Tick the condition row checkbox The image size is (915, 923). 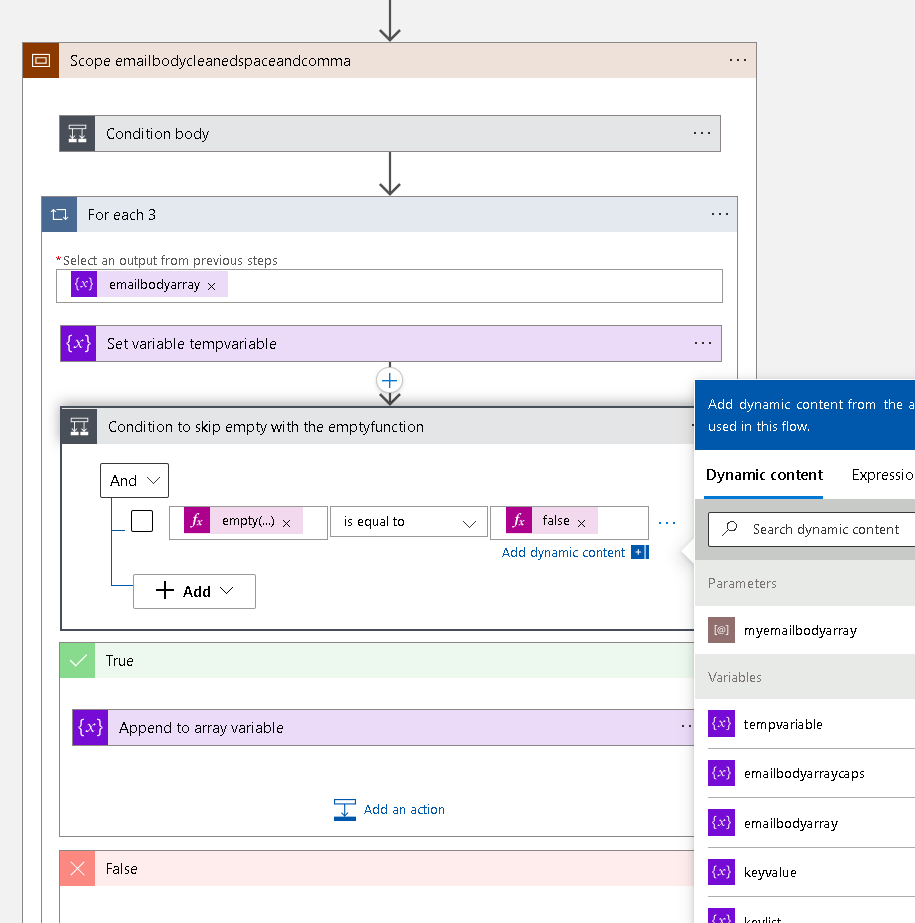click(x=142, y=521)
